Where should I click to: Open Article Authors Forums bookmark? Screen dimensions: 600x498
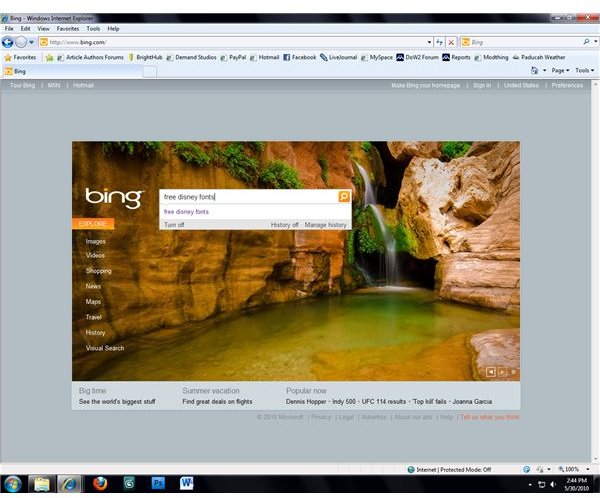(91, 57)
